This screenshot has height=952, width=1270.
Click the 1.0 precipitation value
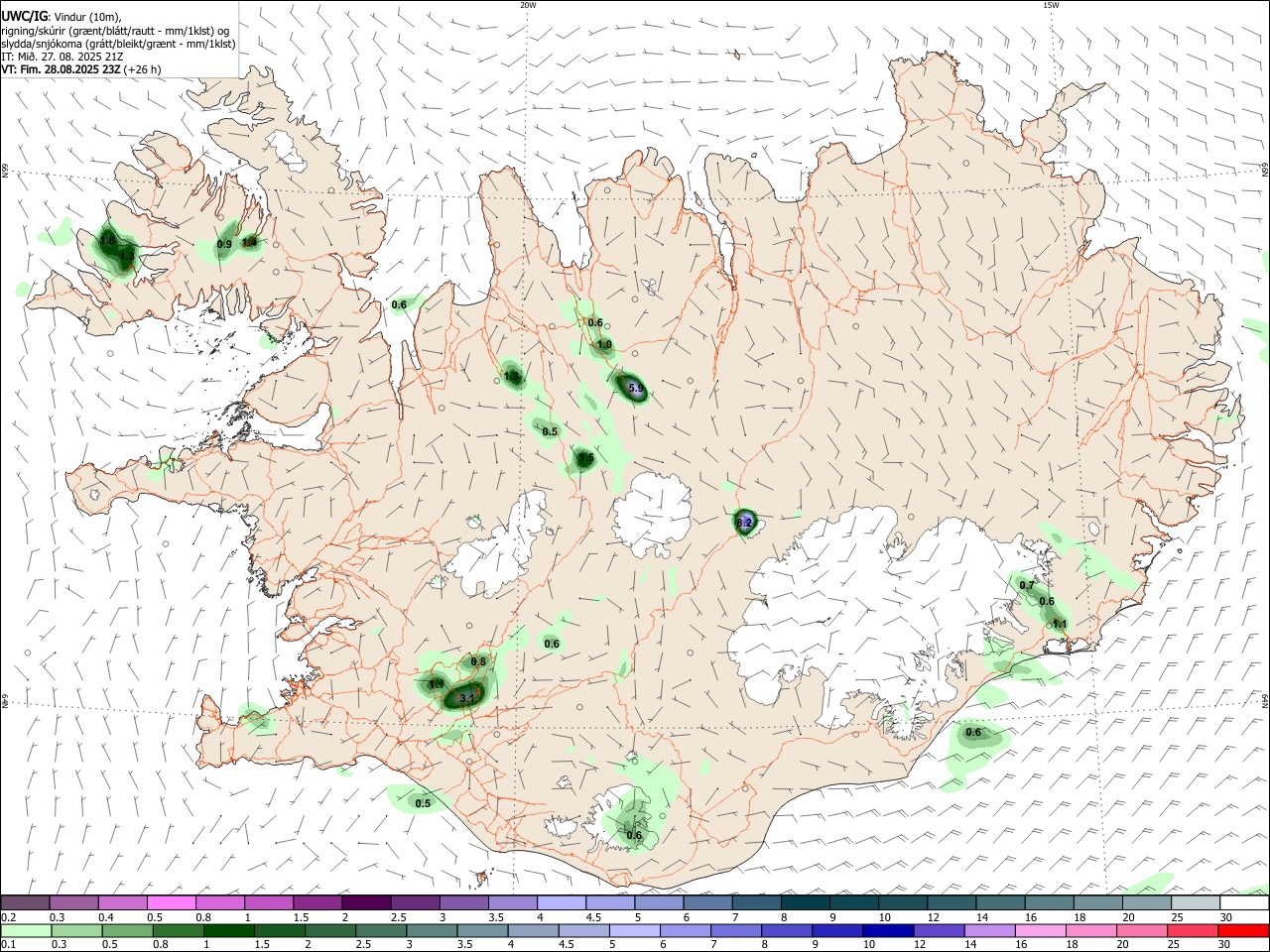pos(604,344)
